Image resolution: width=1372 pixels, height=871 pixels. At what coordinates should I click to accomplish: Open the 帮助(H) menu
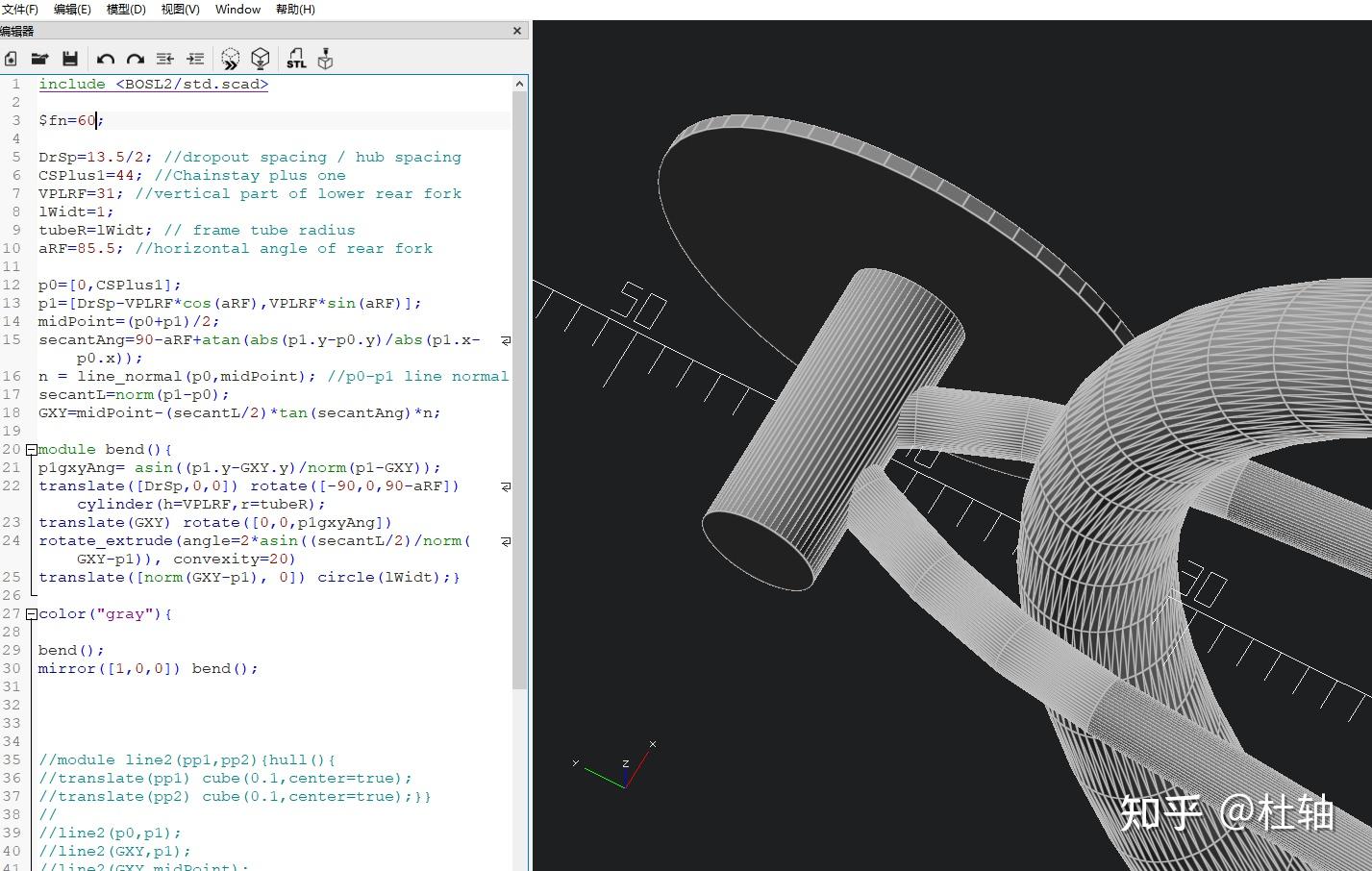click(295, 10)
